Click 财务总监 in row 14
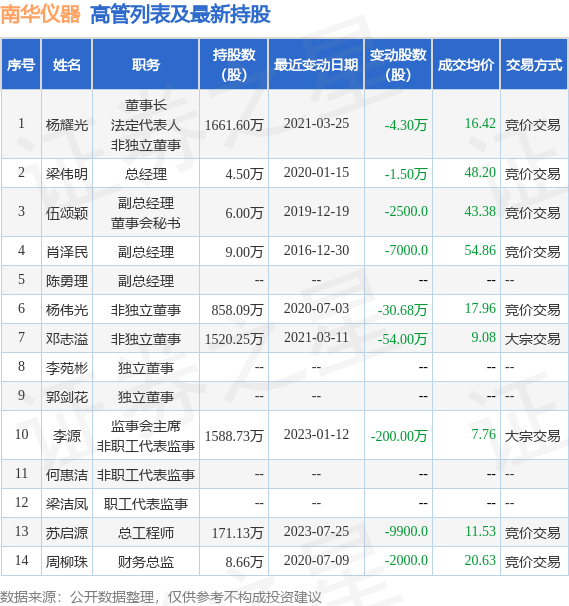 click(146, 562)
